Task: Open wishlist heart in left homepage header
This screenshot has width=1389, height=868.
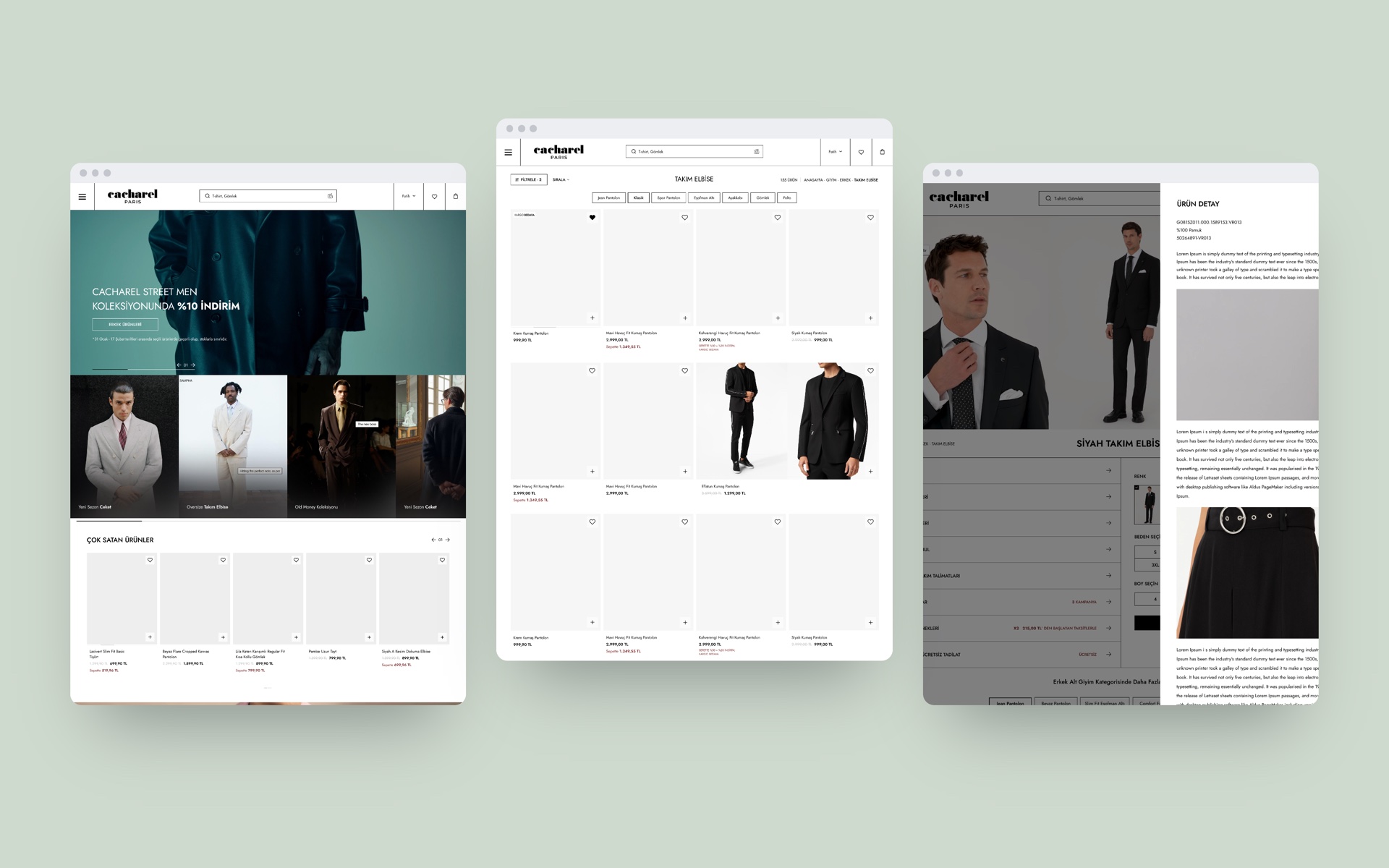Action: coord(434,196)
